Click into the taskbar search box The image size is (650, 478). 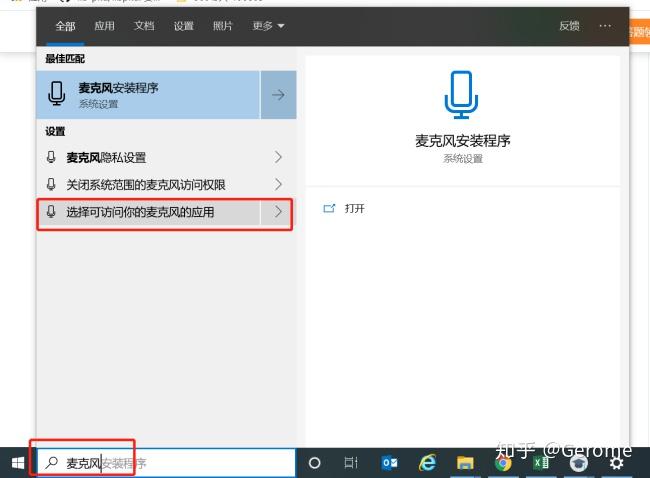pos(166,463)
